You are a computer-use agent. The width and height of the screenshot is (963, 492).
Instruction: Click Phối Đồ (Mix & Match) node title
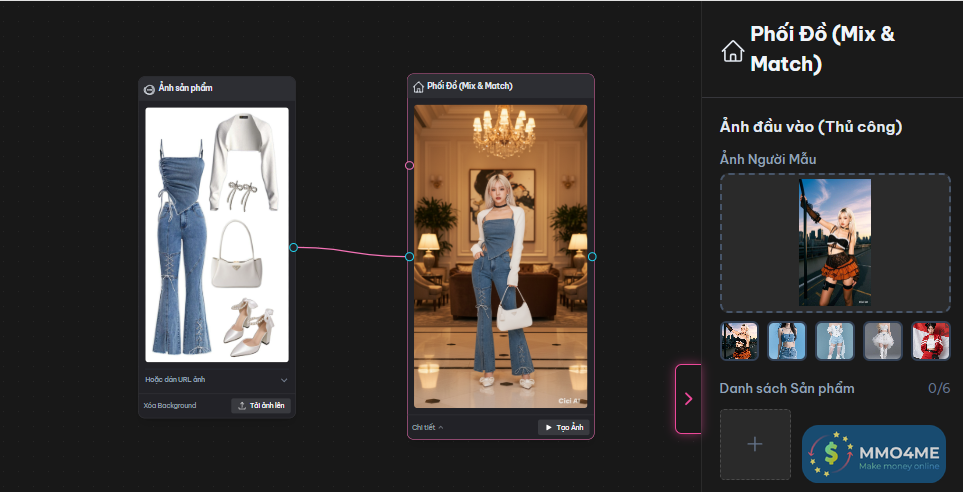click(x=470, y=86)
